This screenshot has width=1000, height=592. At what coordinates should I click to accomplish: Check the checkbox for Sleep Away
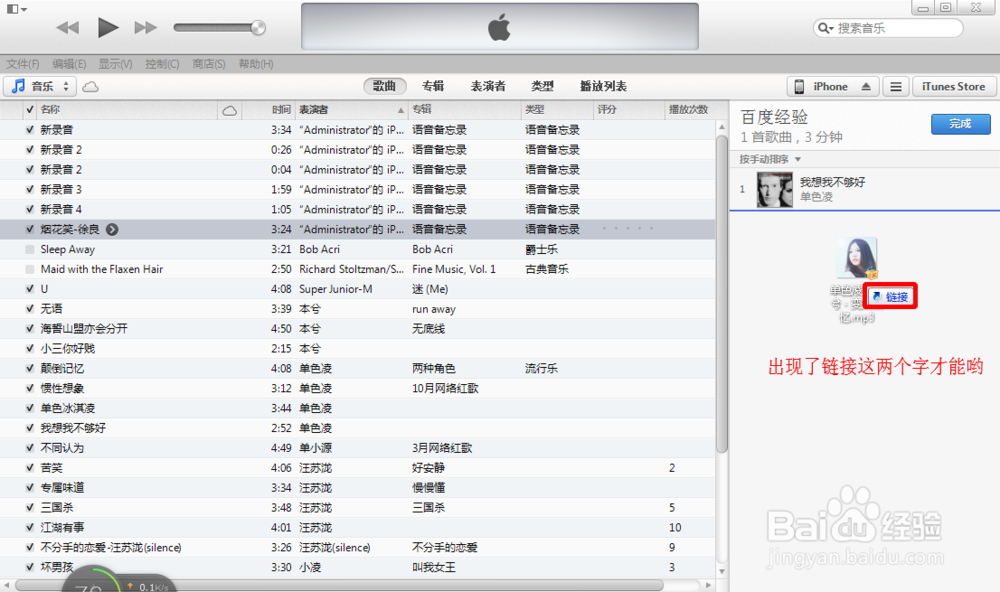point(29,249)
